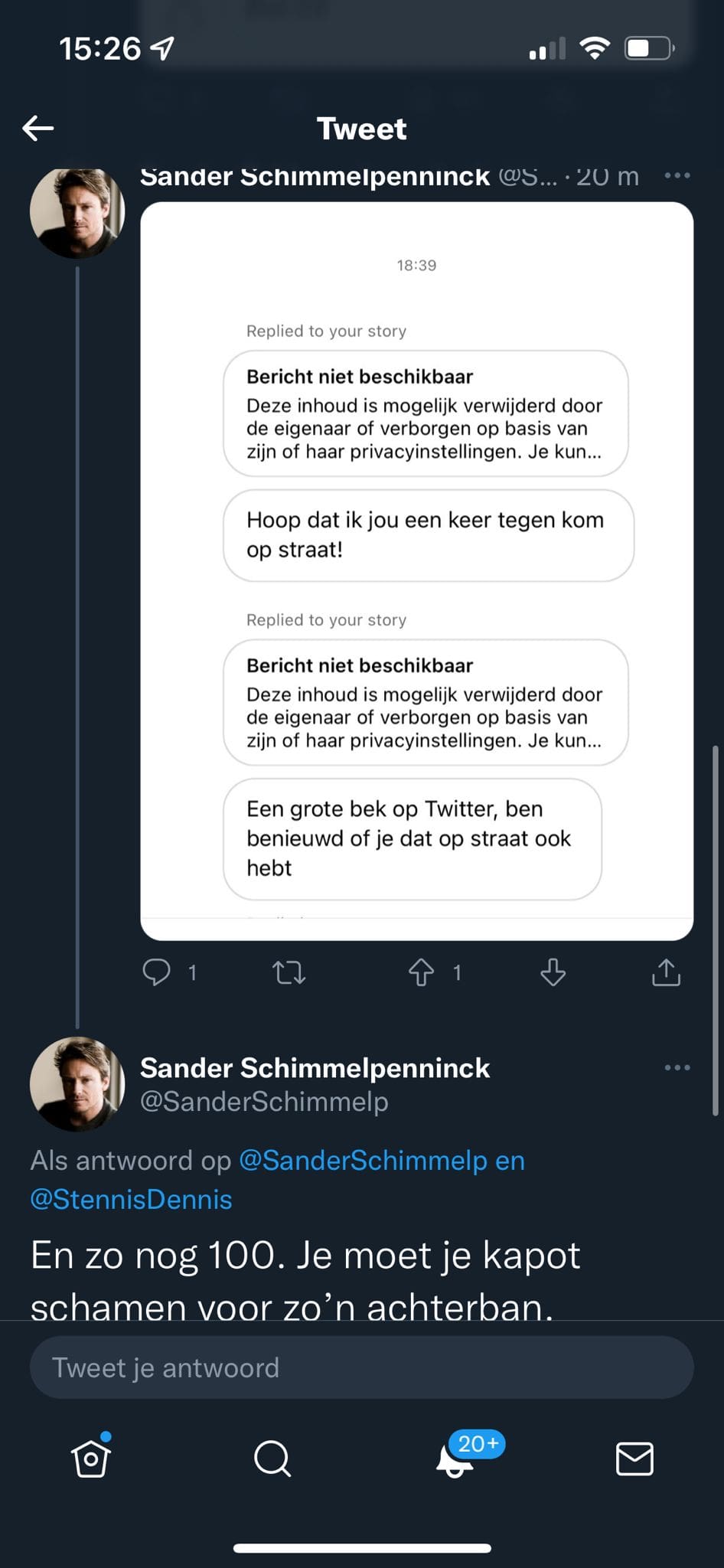Open the Messages envelope icon
724x1568 pixels.
(634, 1459)
